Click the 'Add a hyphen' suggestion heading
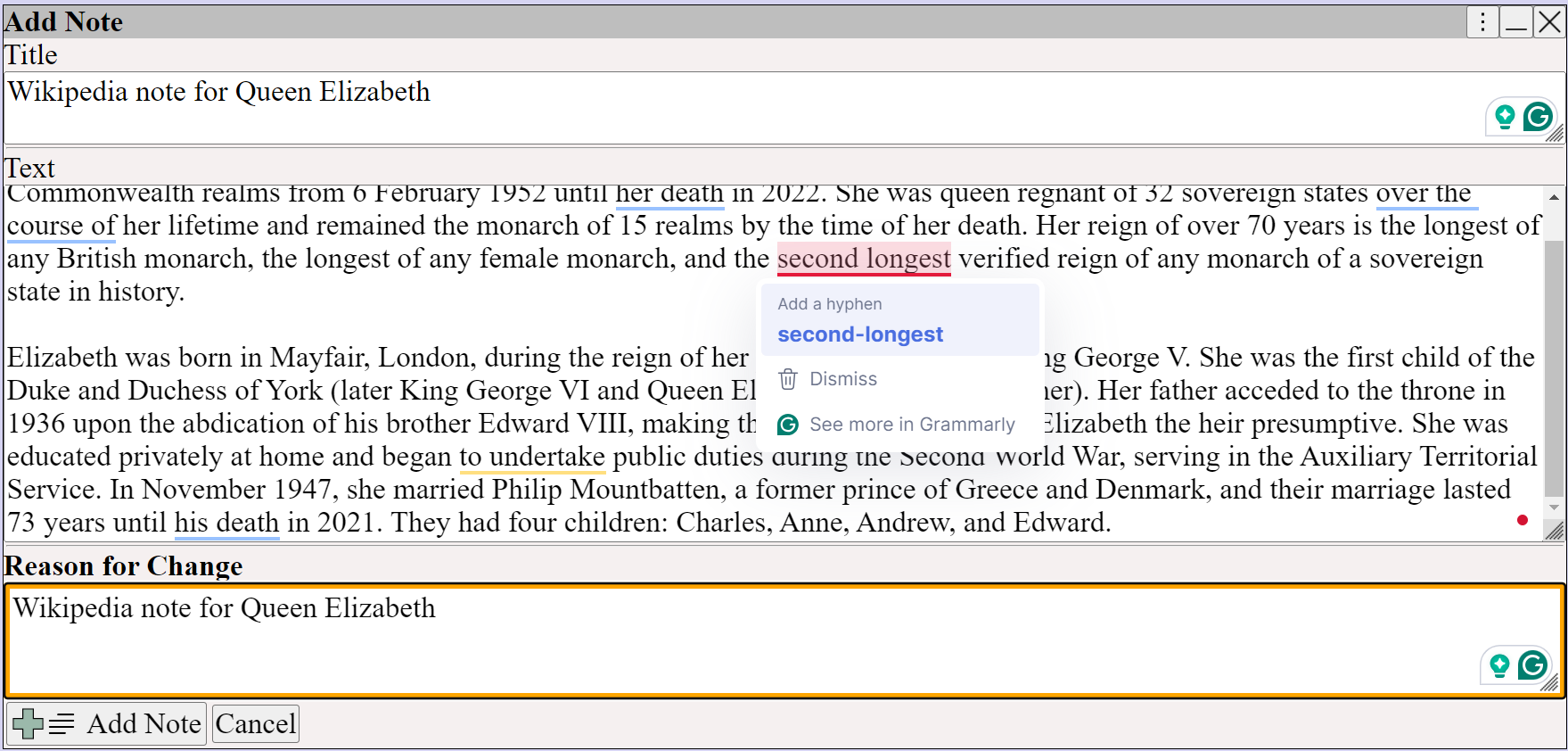 (x=830, y=304)
